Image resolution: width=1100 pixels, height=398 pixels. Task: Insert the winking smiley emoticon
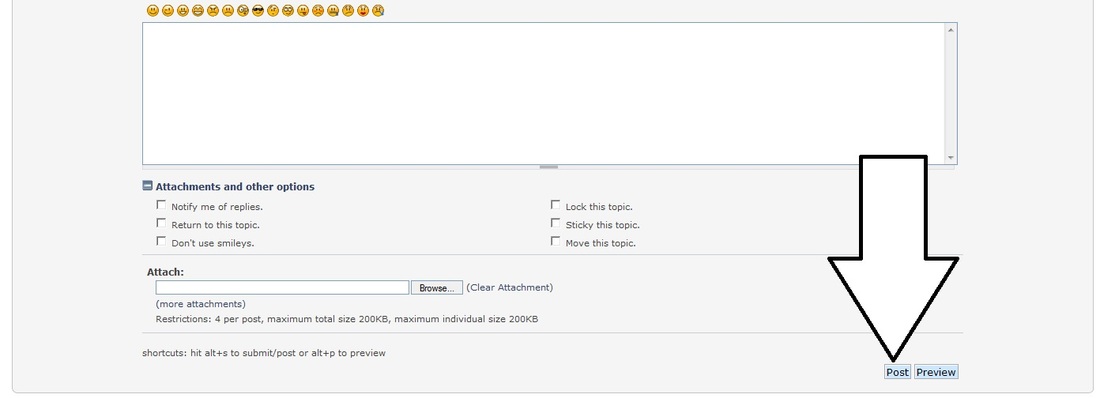[x=168, y=11]
